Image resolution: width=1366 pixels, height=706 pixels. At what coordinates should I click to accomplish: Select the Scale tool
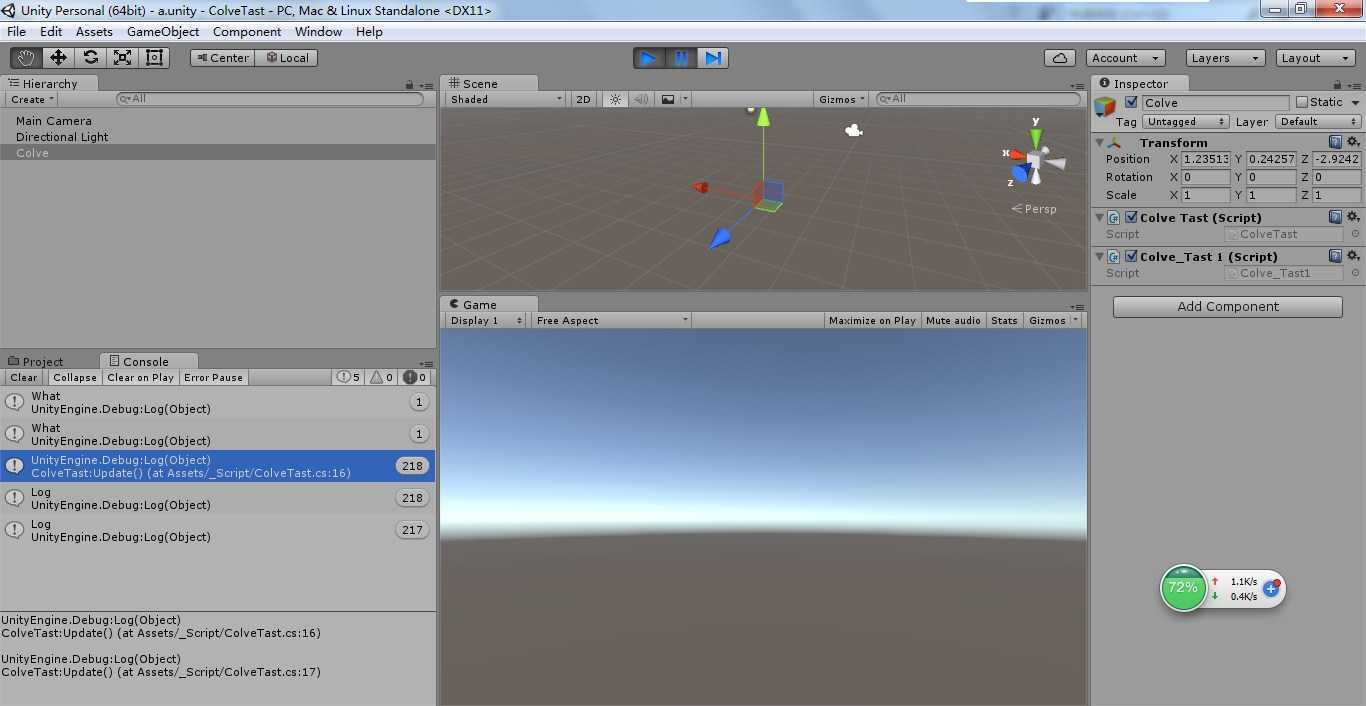tap(122, 57)
